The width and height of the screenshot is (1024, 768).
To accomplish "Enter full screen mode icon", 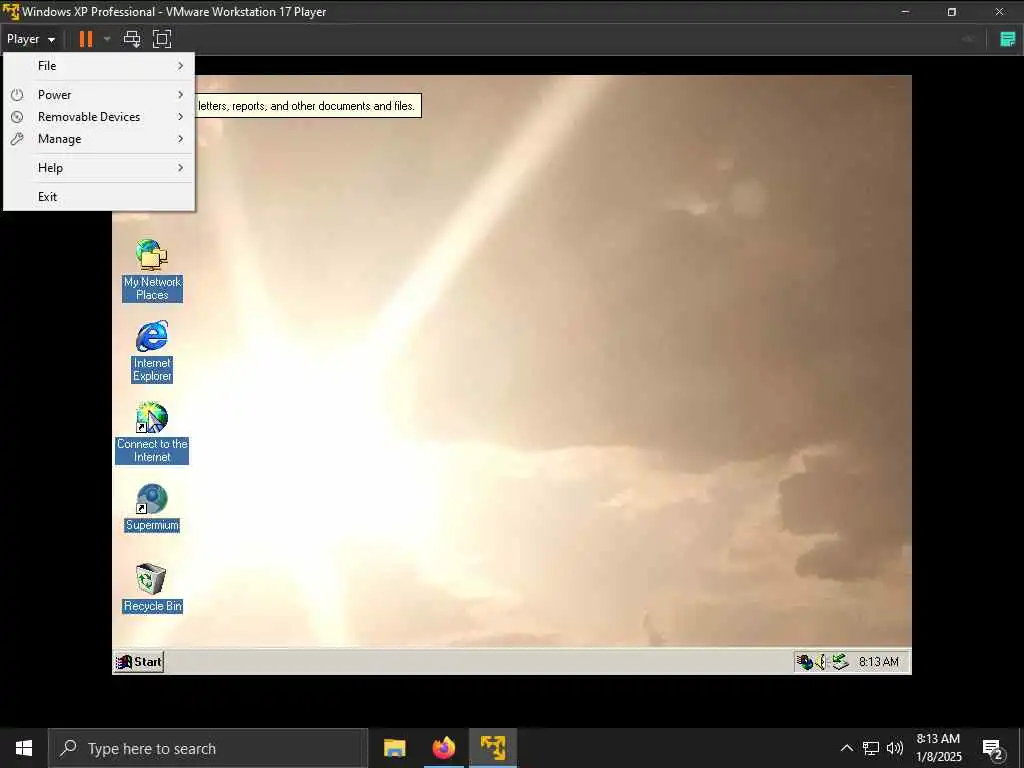I will coord(162,39).
